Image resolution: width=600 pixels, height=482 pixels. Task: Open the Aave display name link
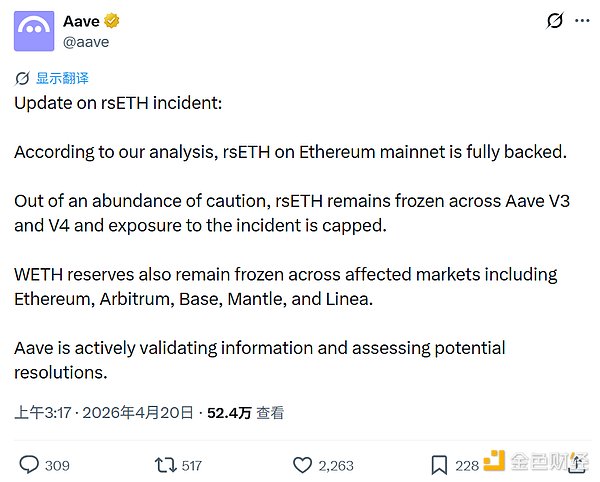pos(81,21)
